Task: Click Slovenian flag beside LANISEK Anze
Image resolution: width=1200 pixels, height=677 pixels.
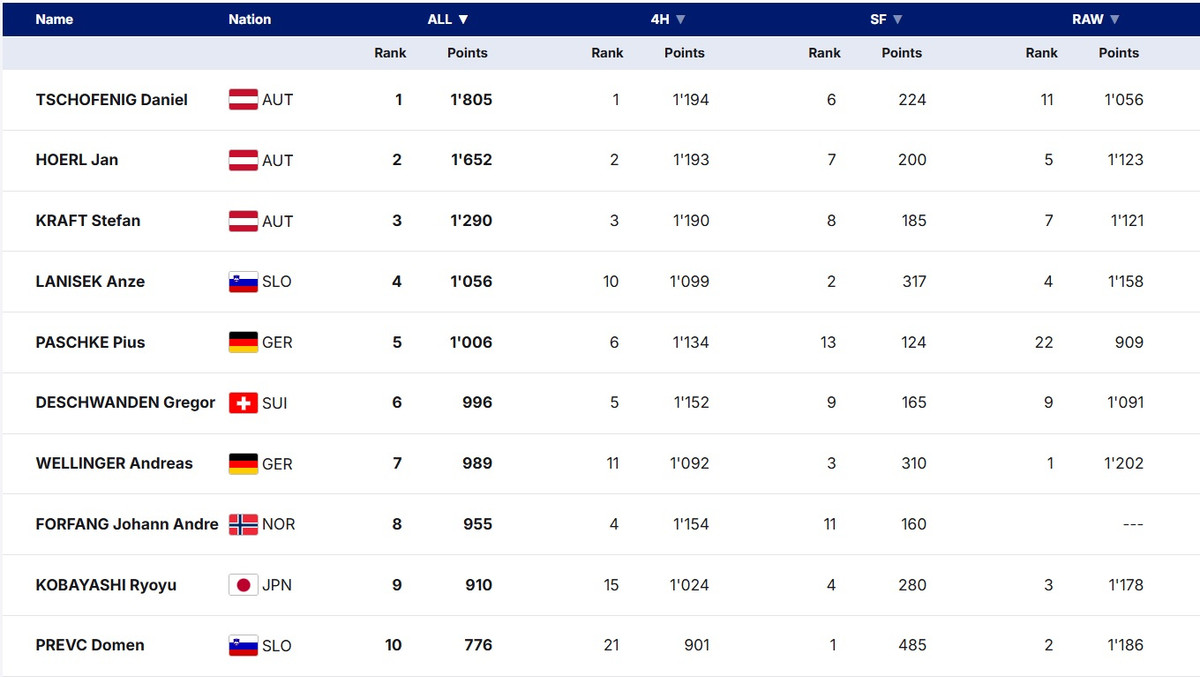Action: pos(243,282)
